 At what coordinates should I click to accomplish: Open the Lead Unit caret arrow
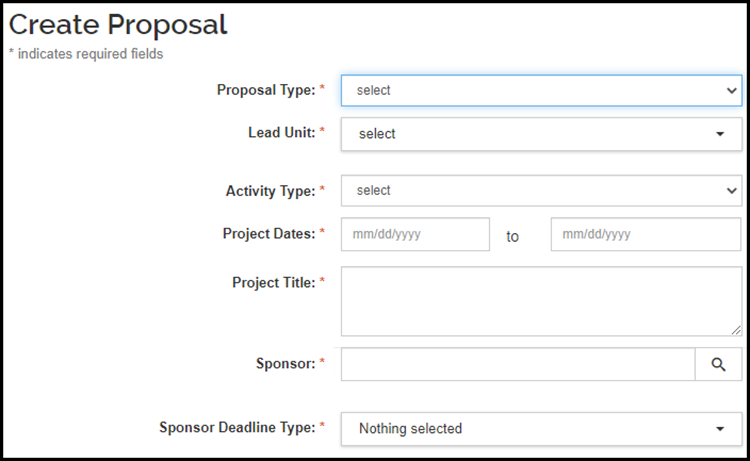pyautogui.click(x=720, y=134)
